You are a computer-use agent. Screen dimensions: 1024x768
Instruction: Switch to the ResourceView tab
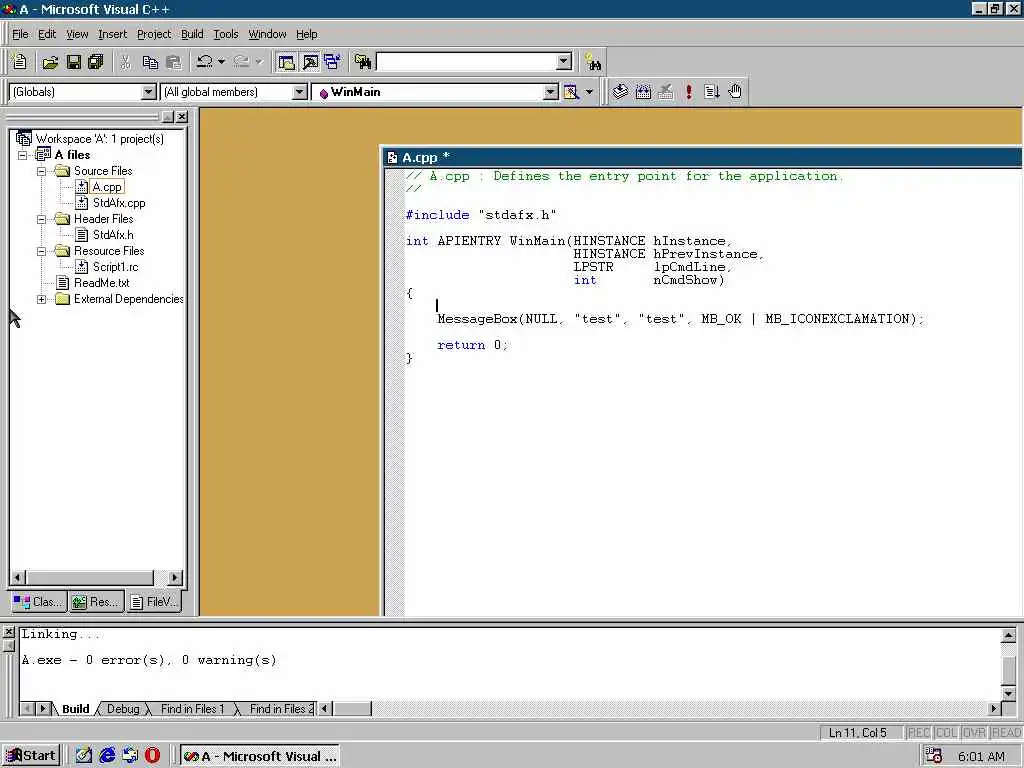[96, 601]
